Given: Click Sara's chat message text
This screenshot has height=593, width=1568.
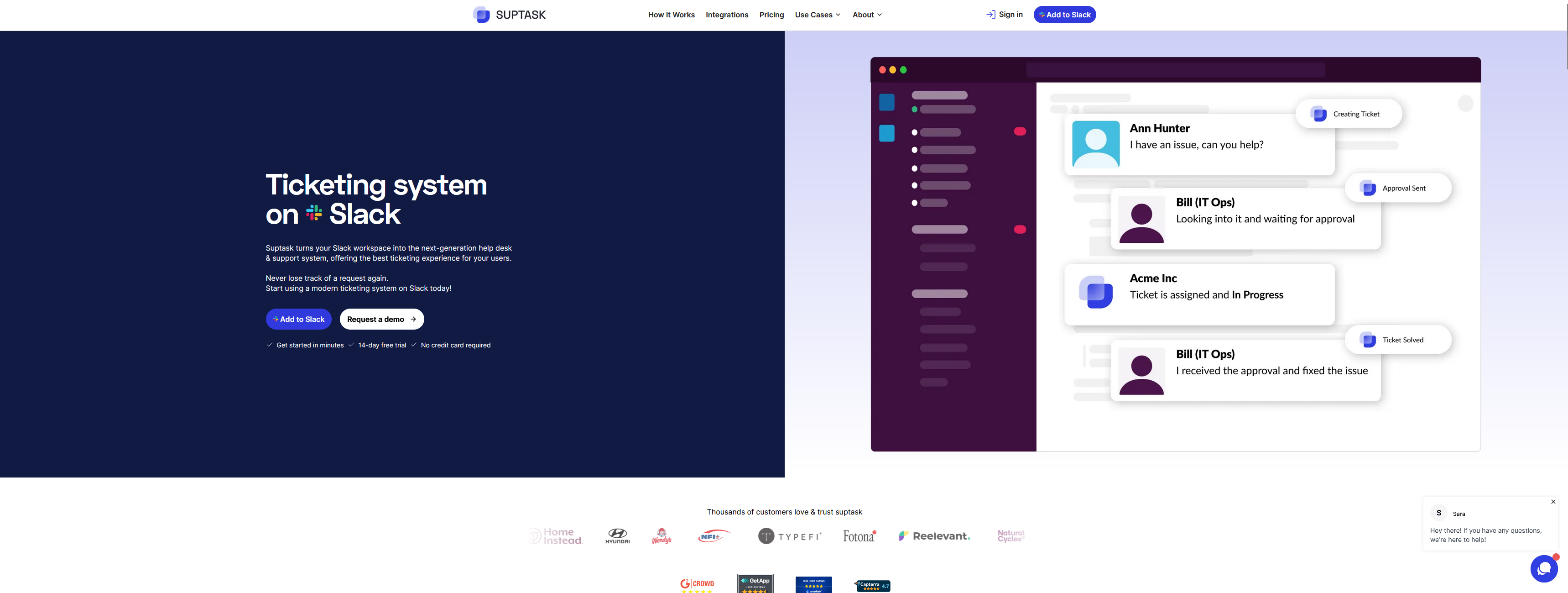Looking at the screenshot, I should [1485, 535].
